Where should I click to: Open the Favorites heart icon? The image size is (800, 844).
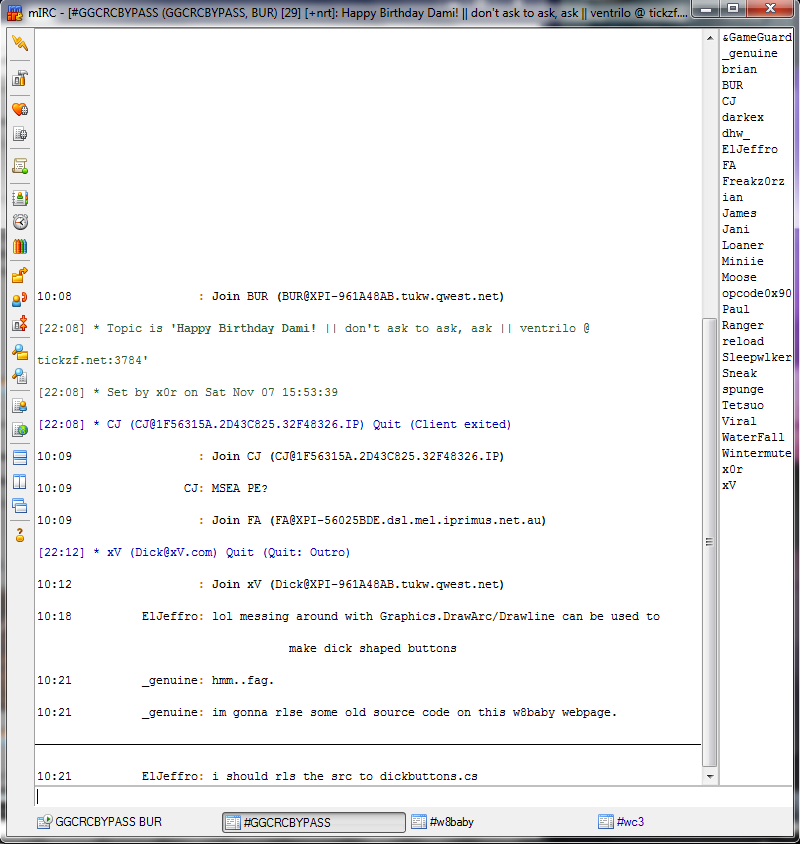(20, 109)
